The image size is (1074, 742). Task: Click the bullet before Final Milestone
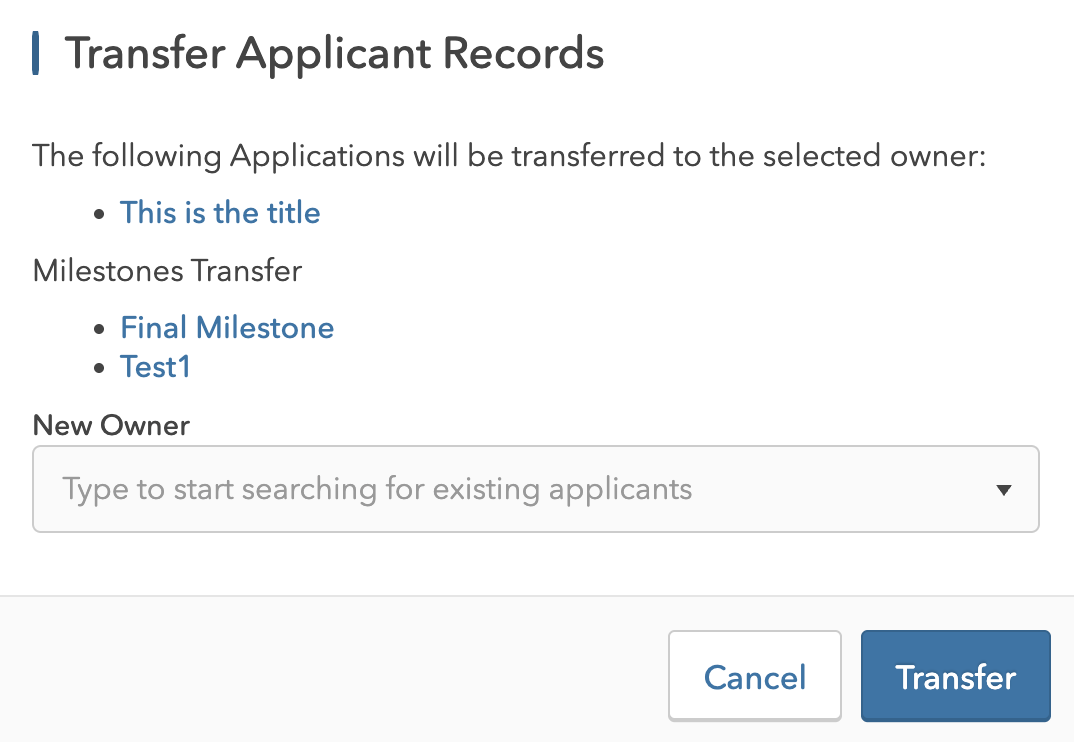(x=99, y=330)
